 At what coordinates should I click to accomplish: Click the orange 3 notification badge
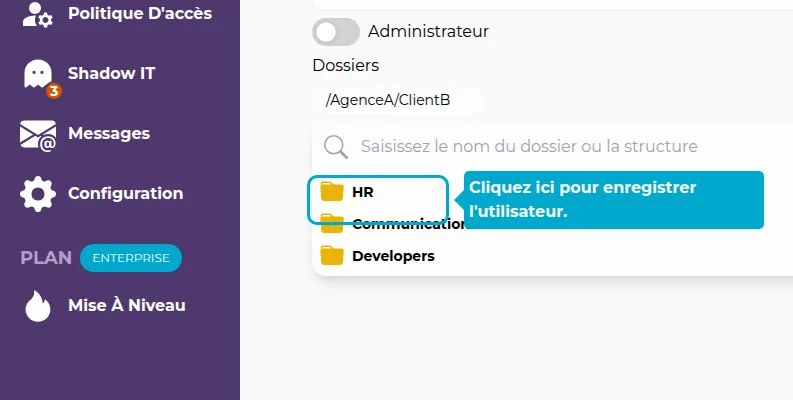pyautogui.click(x=54, y=92)
